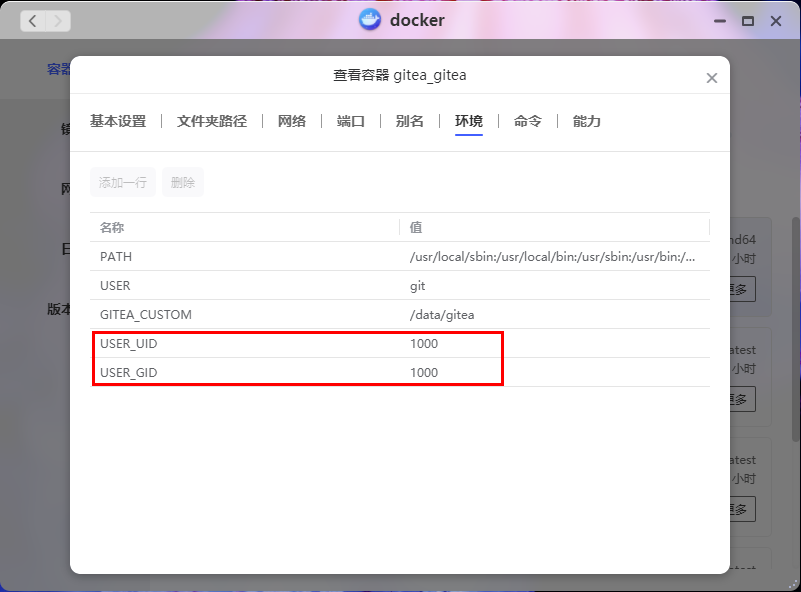Image resolution: width=801 pixels, height=592 pixels.
Task: Click the back arrow in docker window
Action: pyautogui.click(x=33, y=21)
